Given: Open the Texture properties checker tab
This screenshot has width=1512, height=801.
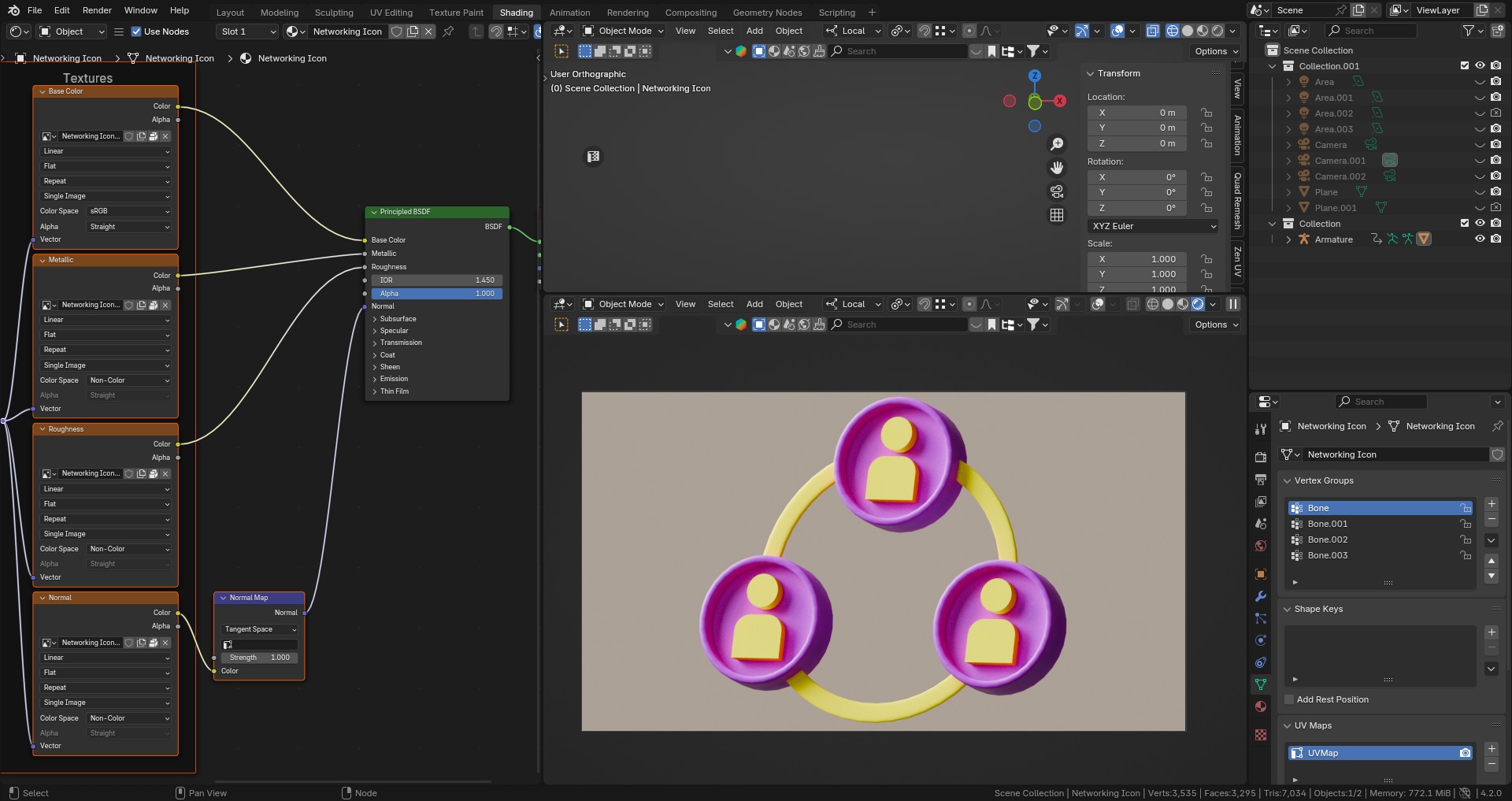Looking at the screenshot, I should pyautogui.click(x=1261, y=735).
